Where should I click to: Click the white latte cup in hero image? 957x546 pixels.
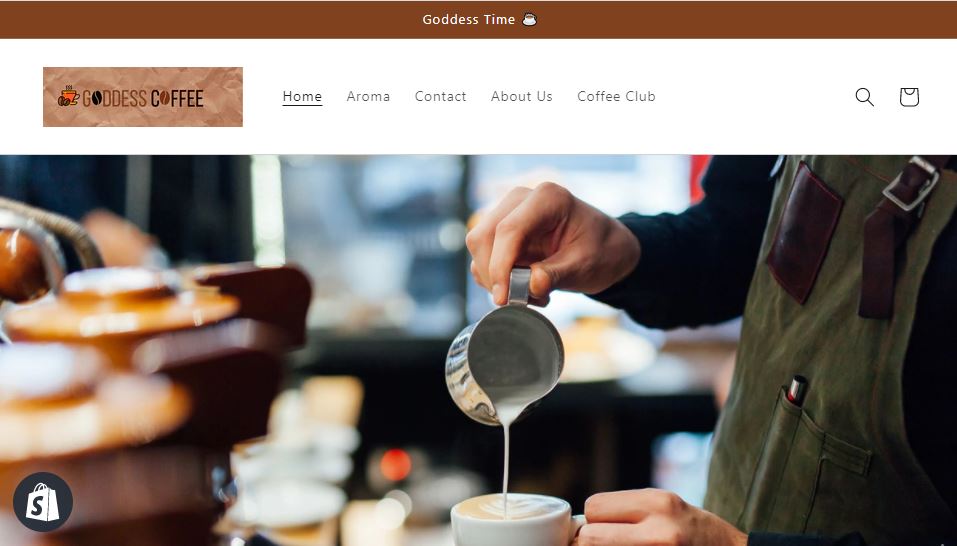pyautogui.click(x=511, y=520)
